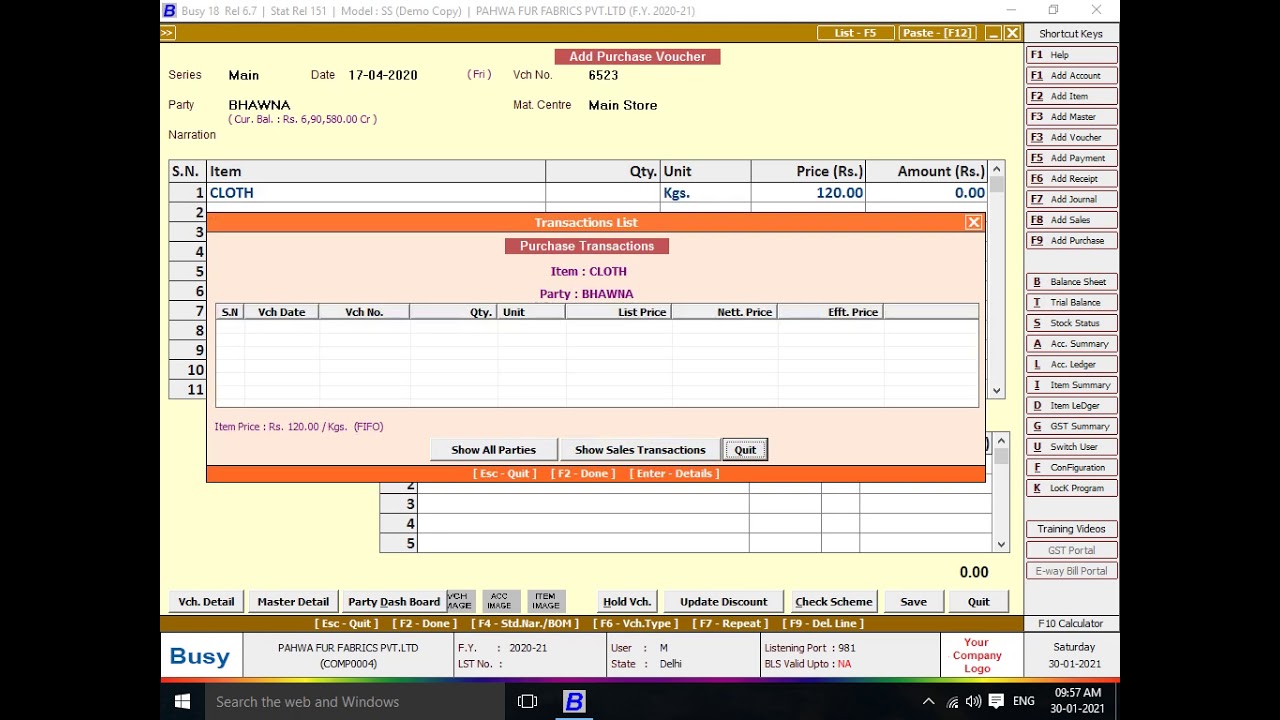Click Show All Parties button
This screenshot has height=720, width=1280.
click(x=493, y=450)
